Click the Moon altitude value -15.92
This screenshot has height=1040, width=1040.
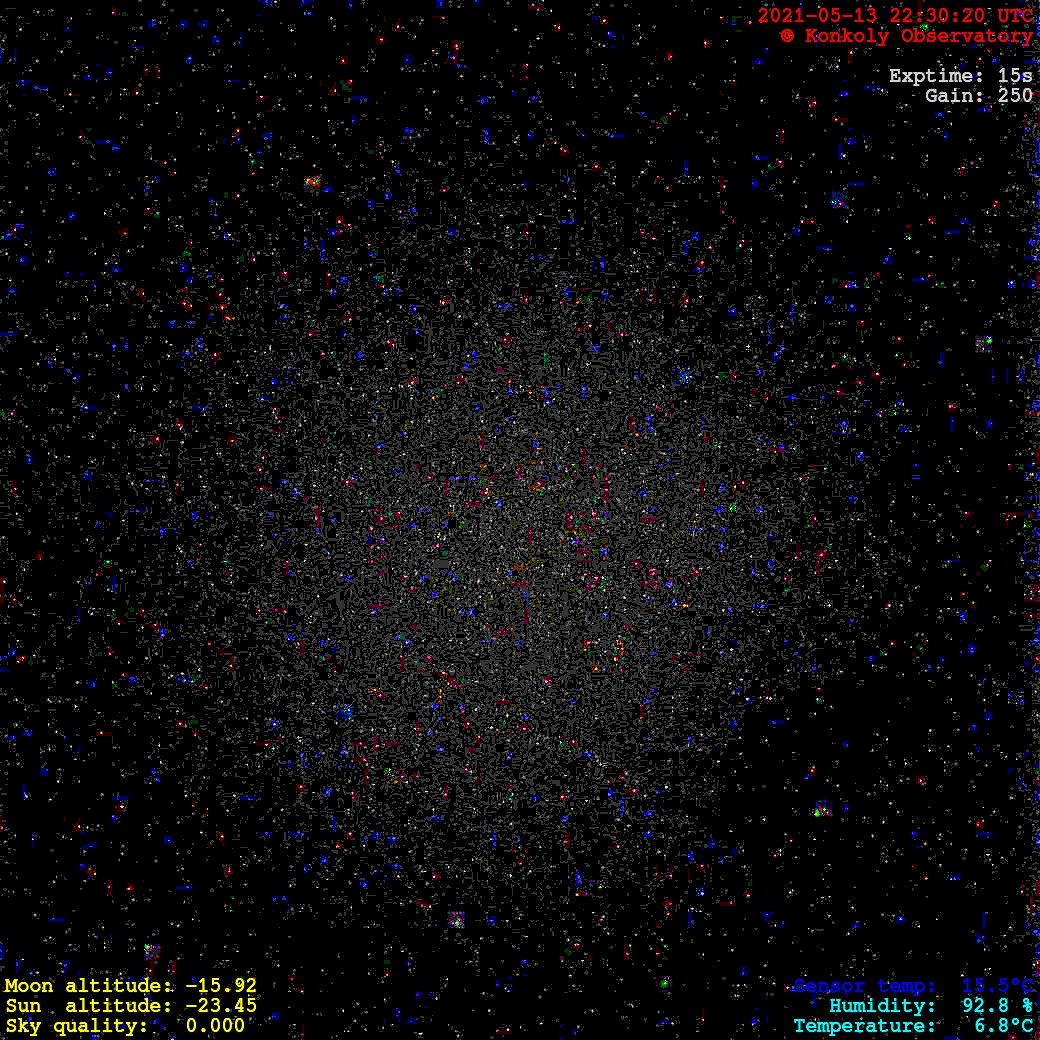pos(220,986)
